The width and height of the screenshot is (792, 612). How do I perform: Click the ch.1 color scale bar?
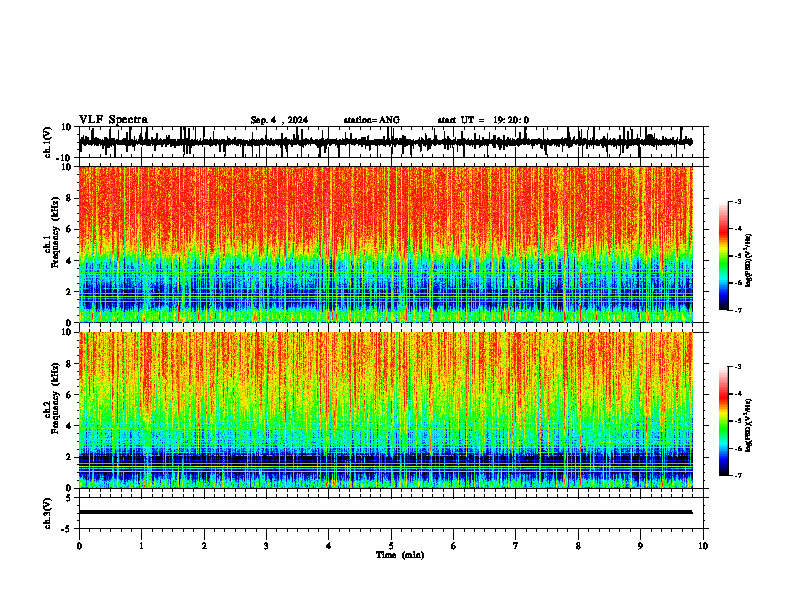[x=724, y=256]
